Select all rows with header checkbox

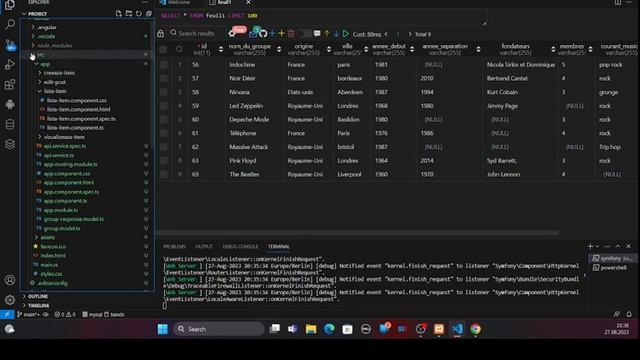(163, 49)
